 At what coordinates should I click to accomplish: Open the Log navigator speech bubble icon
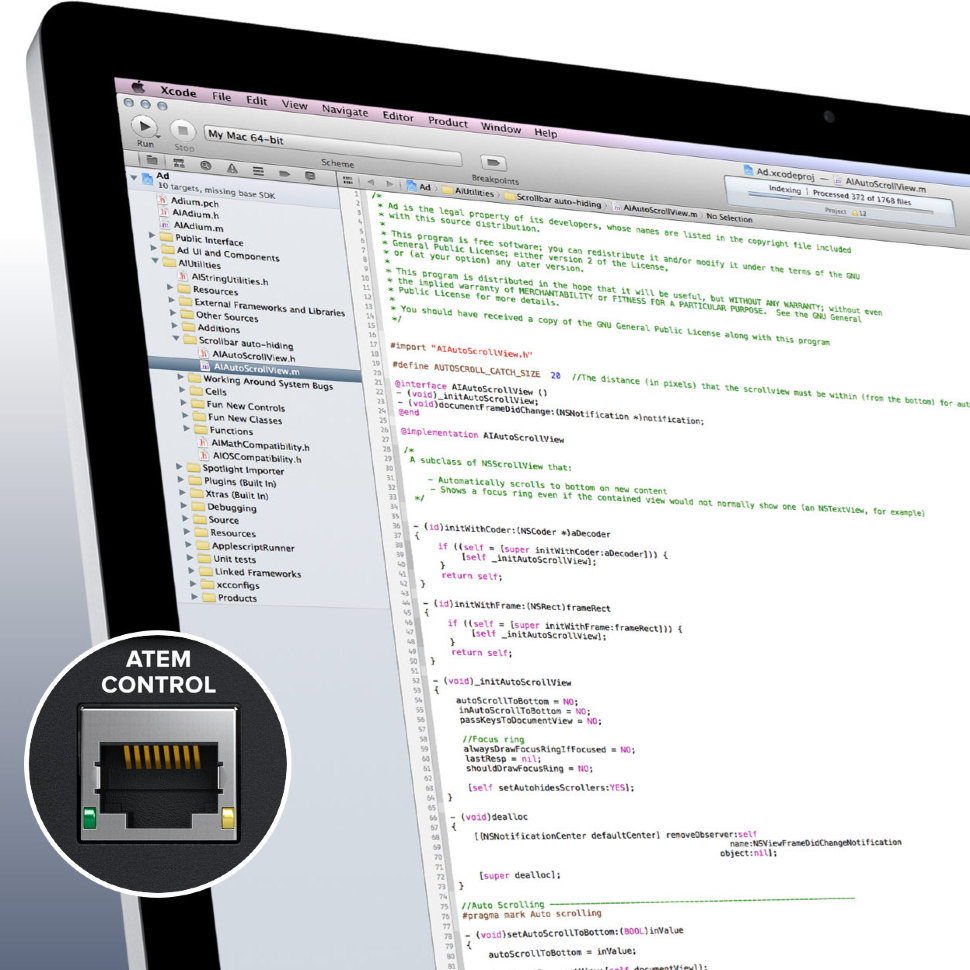(310, 175)
